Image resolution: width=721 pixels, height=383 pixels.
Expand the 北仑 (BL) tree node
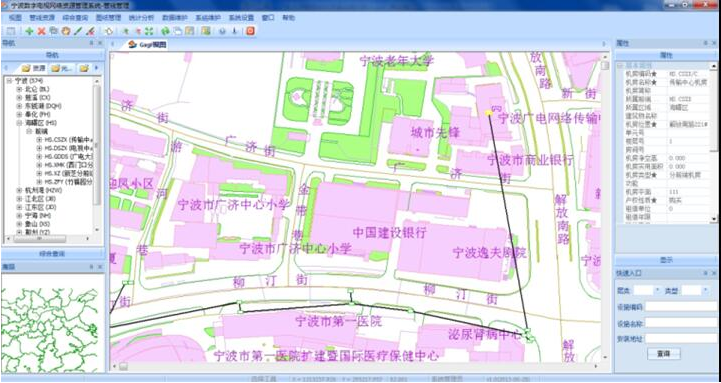(19, 89)
